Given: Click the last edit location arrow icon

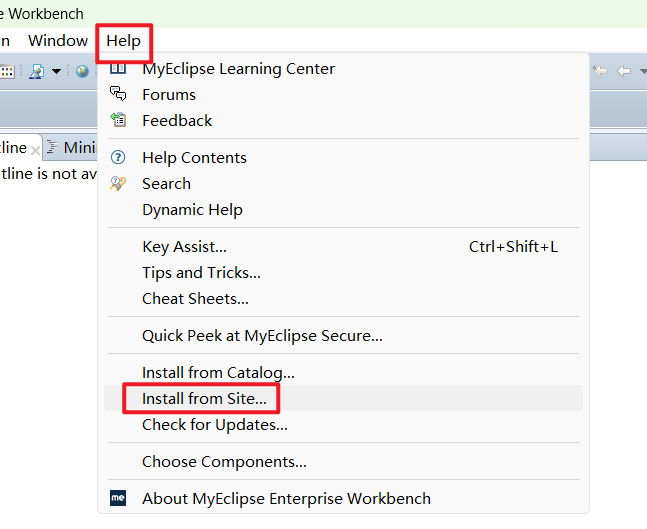Looking at the screenshot, I should click(600, 71).
